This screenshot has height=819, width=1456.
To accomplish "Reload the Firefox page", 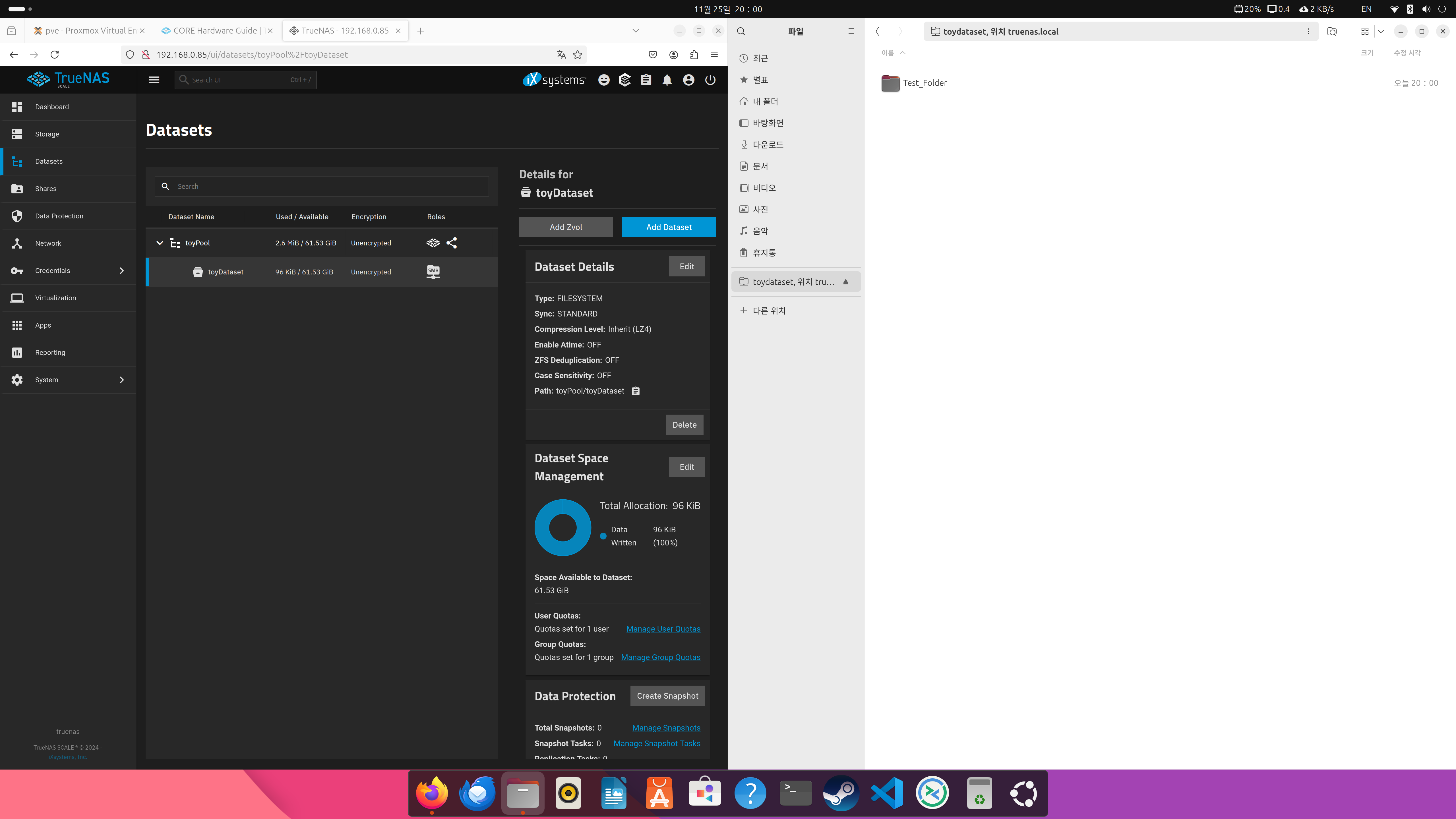I will coord(55,54).
